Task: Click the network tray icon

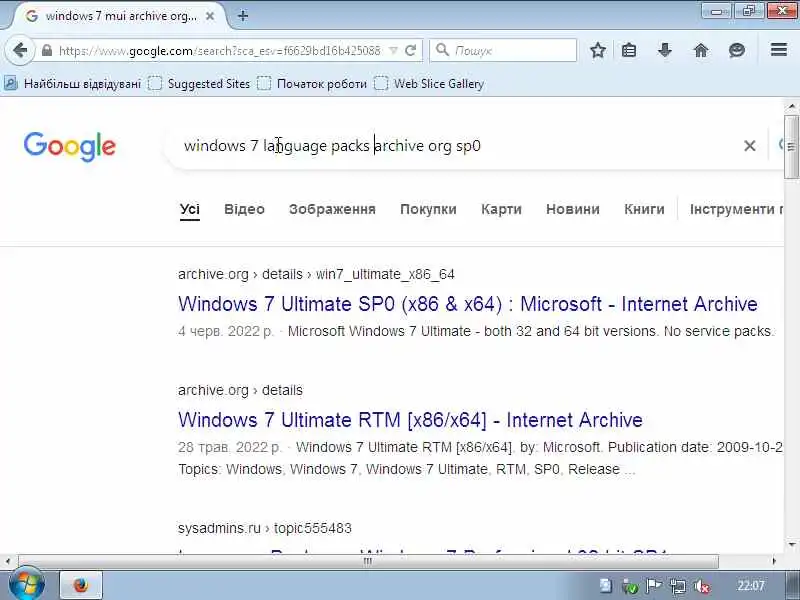Action: [x=678, y=587]
